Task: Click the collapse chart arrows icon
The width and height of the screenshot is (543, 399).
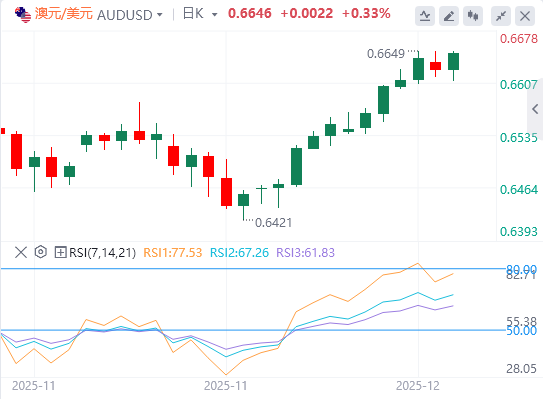Action: tap(501, 16)
